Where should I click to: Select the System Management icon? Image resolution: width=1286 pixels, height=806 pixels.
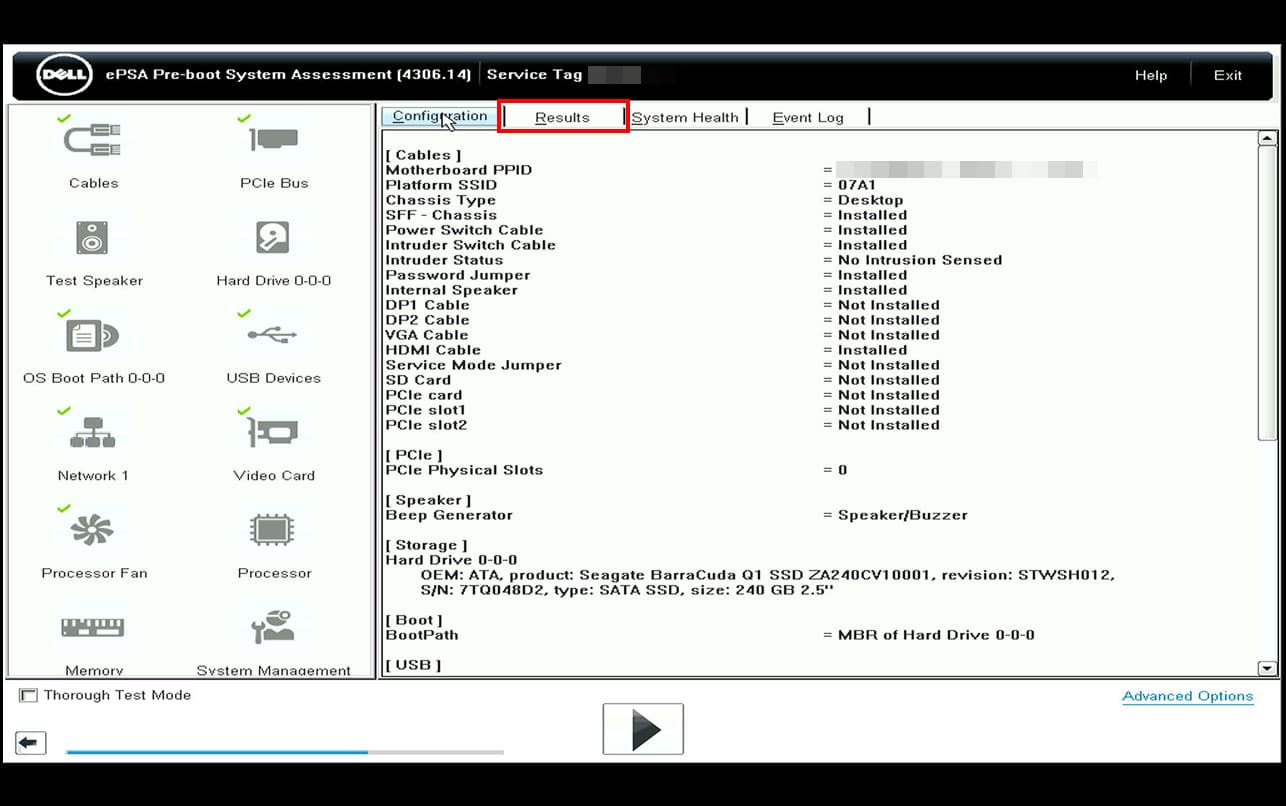[x=273, y=628]
